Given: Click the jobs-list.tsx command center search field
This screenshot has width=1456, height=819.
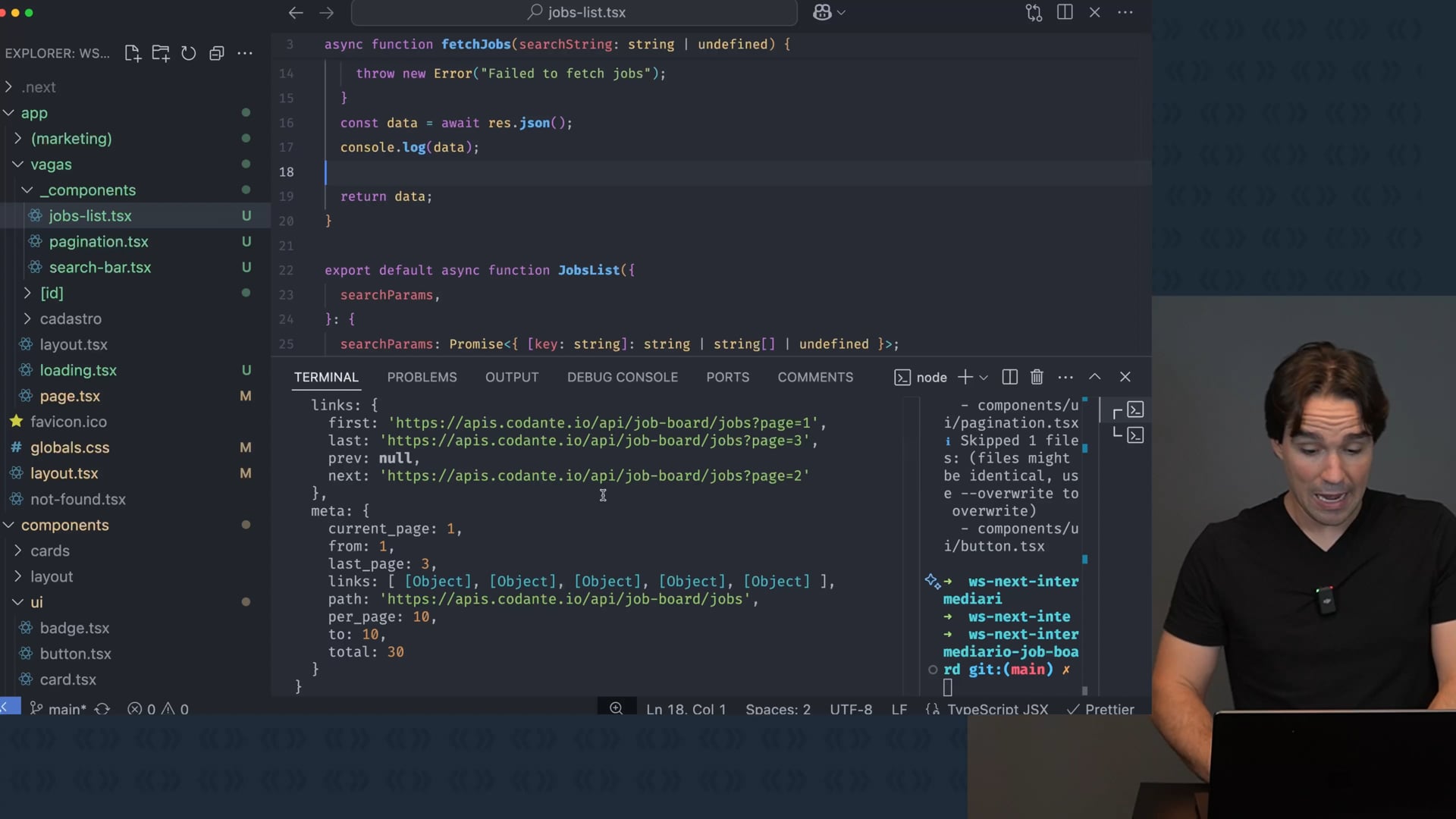Looking at the screenshot, I should coord(574,12).
